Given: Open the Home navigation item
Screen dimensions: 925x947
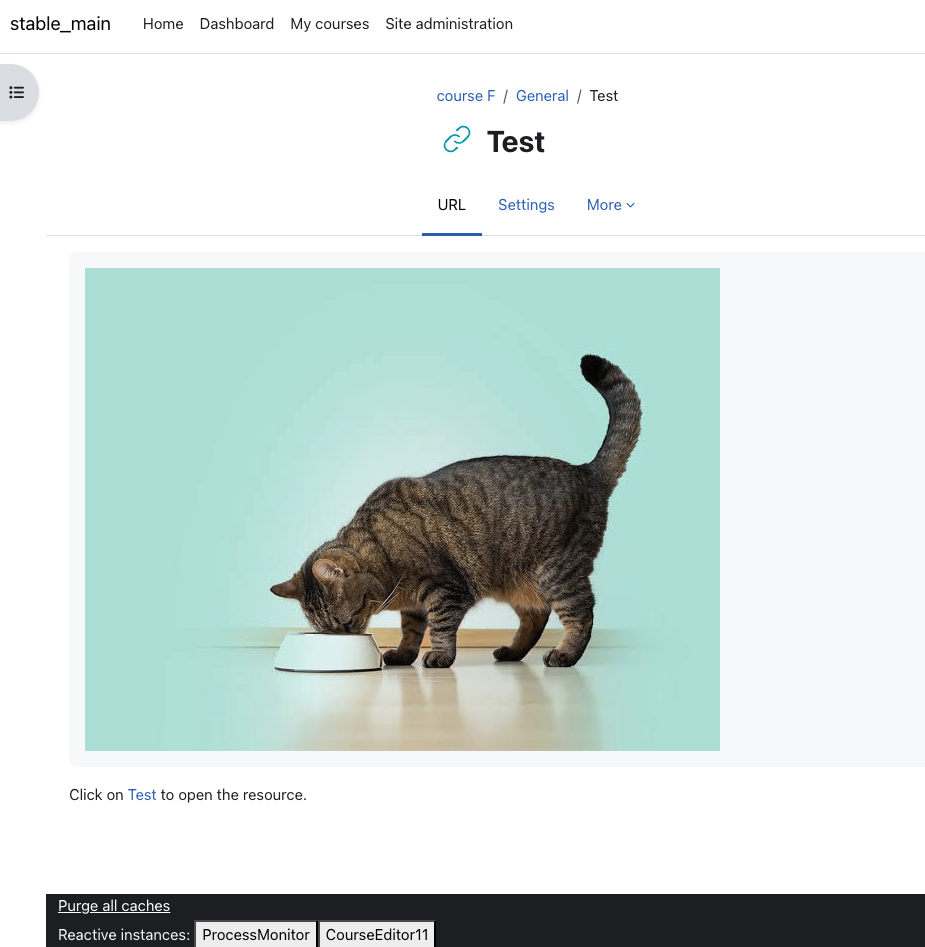Looking at the screenshot, I should pos(163,24).
